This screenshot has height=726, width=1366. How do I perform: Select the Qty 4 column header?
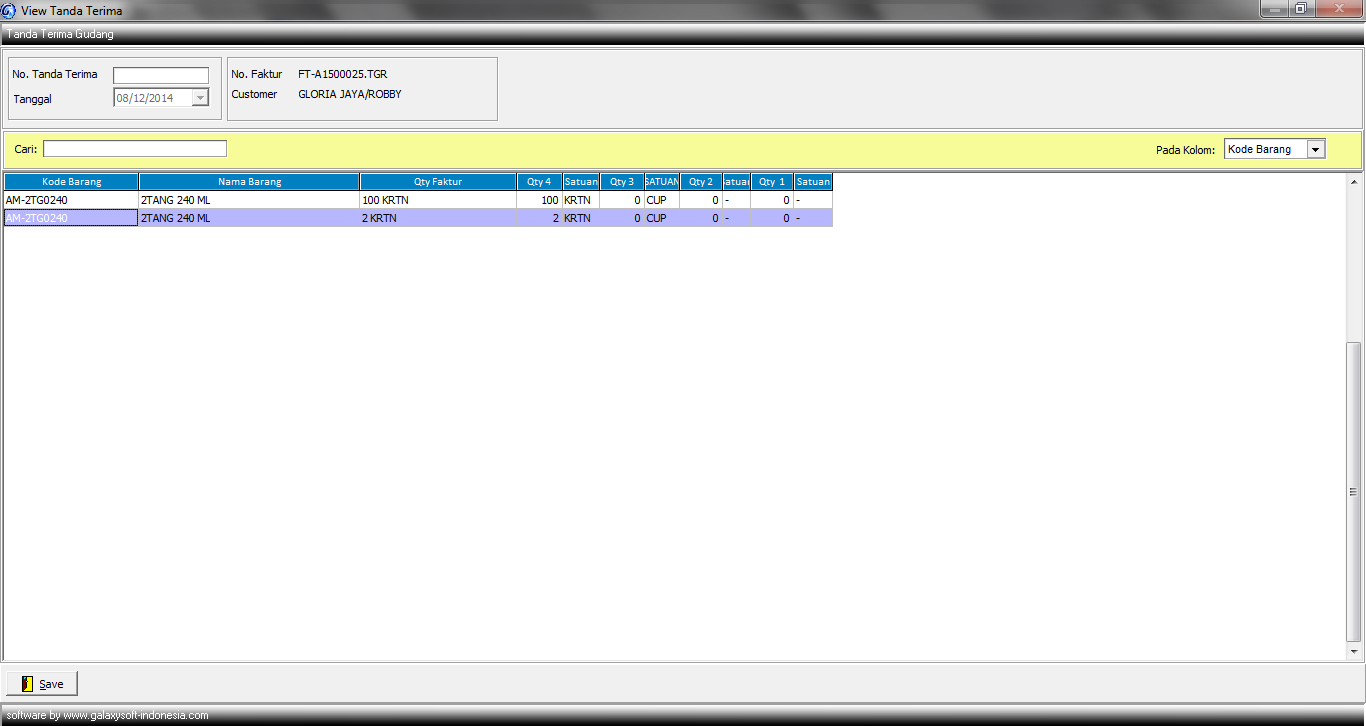click(x=539, y=182)
